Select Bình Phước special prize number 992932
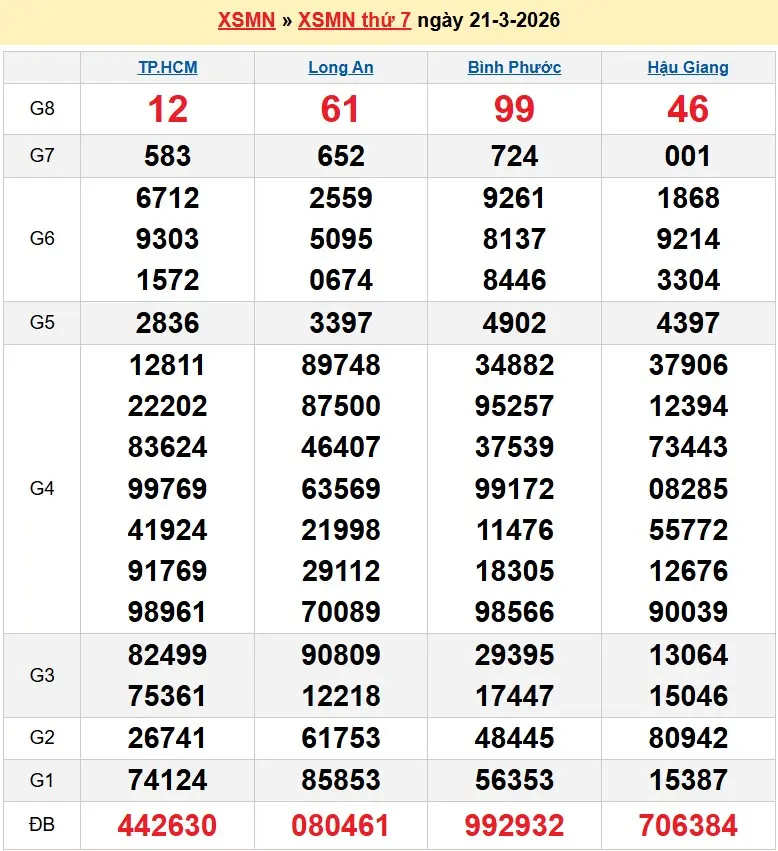Screen dimensions: 778x851 (x=514, y=825)
